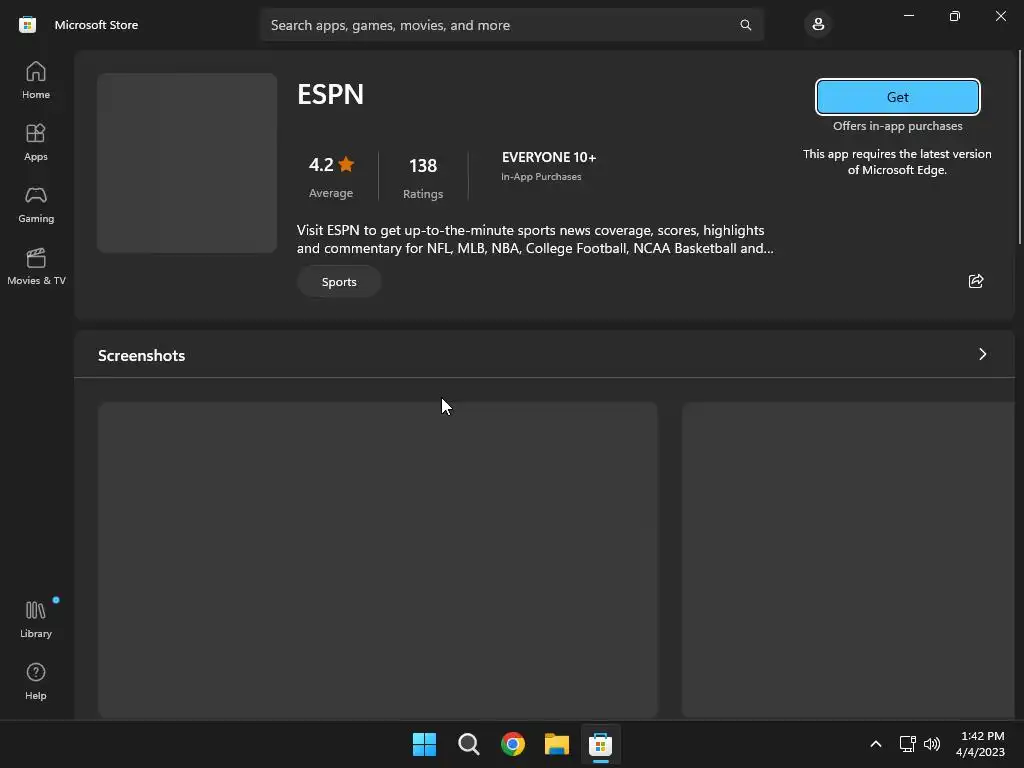The image size is (1024, 768).
Task: Restore down the Microsoft Store window
Action: coord(955,16)
